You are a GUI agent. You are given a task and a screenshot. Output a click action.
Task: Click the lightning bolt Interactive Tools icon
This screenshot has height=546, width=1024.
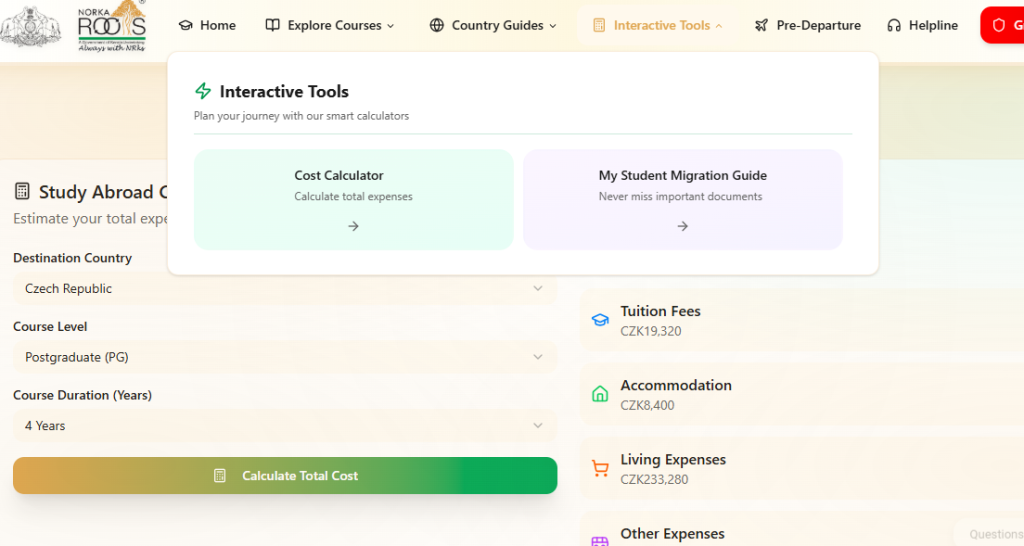pyautogui.click(x=203, y=91)
